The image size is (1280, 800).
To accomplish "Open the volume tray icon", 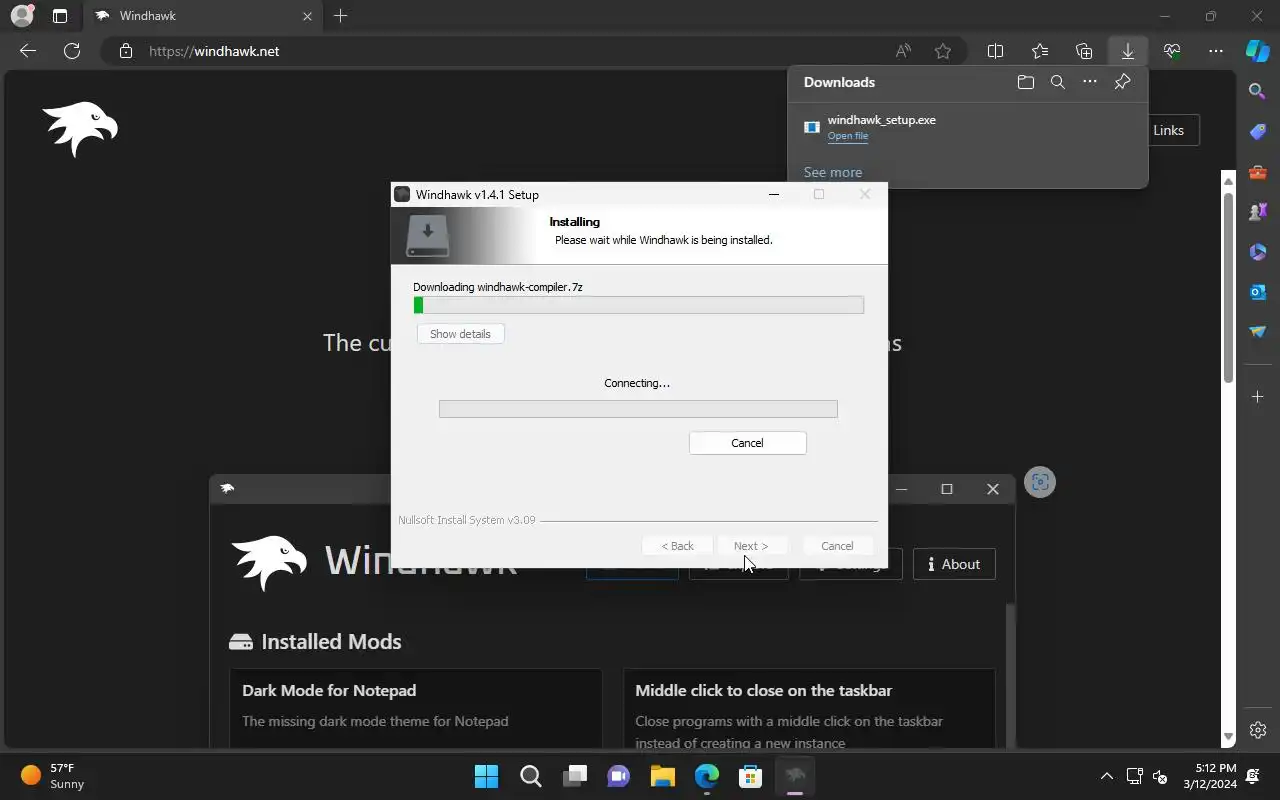I will 1161,776.
